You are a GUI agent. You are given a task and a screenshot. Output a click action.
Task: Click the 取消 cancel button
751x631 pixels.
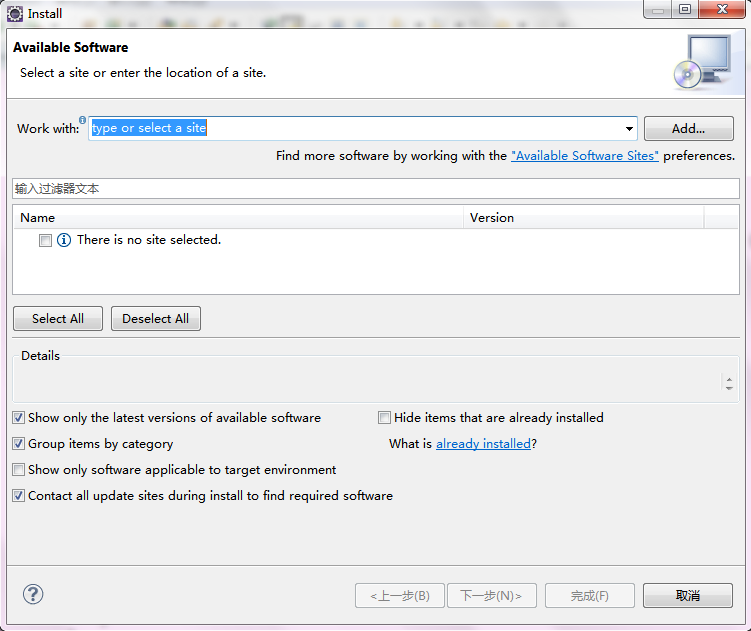[687, 596]
